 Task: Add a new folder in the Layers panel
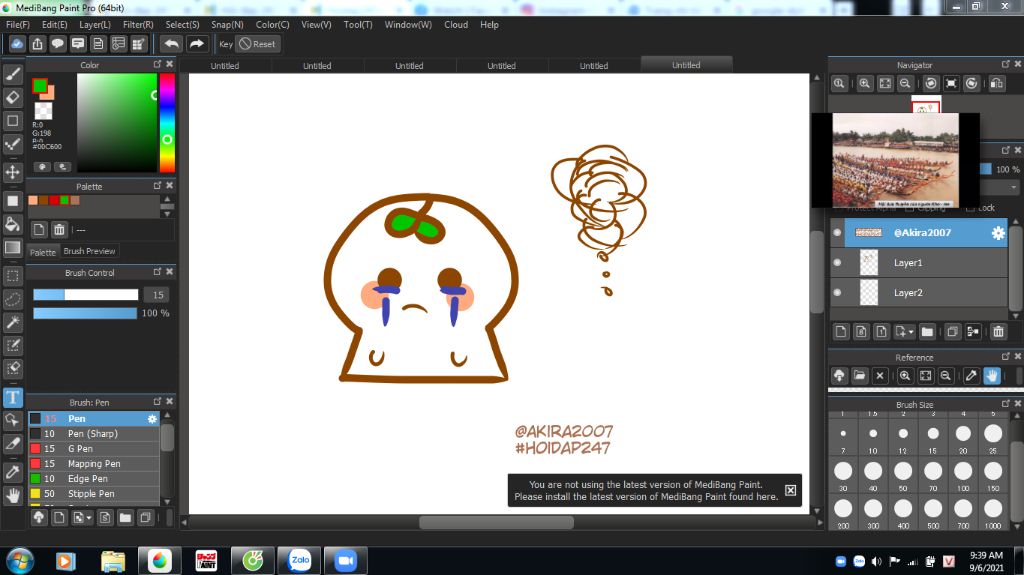tap(927, 332)
